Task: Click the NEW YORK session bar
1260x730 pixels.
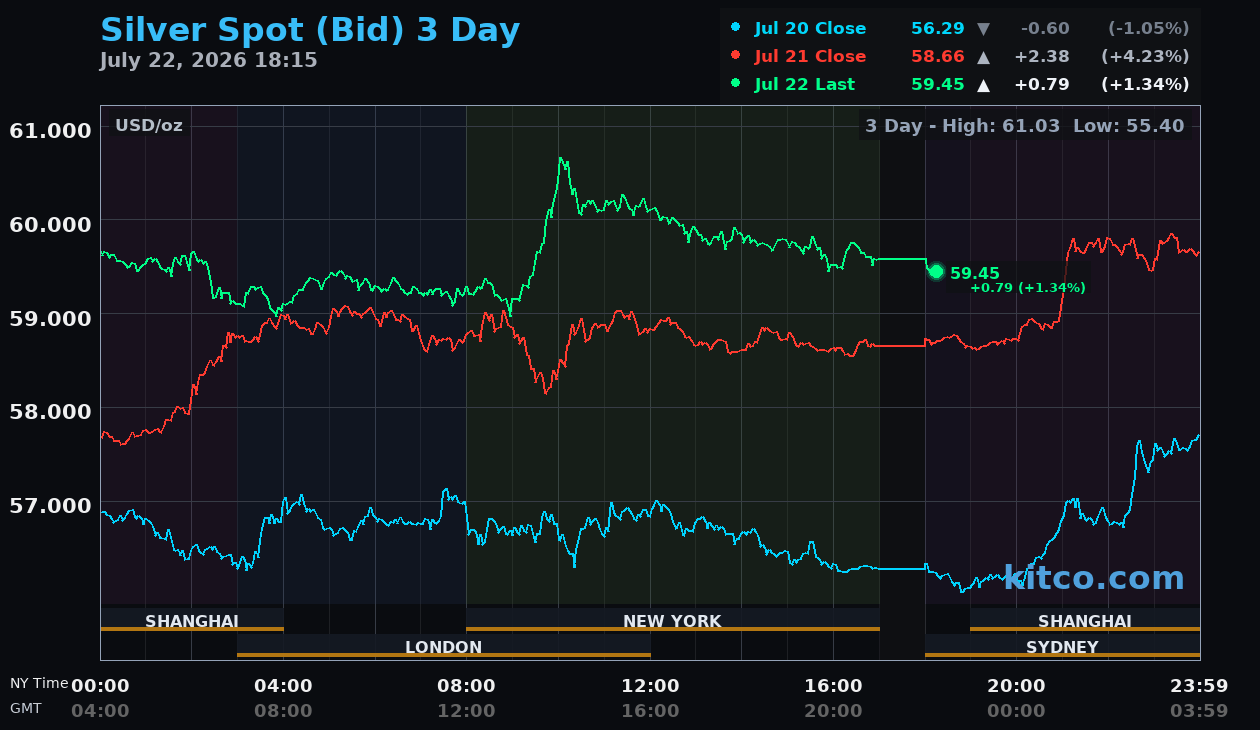Action: (x=673, y=620)
